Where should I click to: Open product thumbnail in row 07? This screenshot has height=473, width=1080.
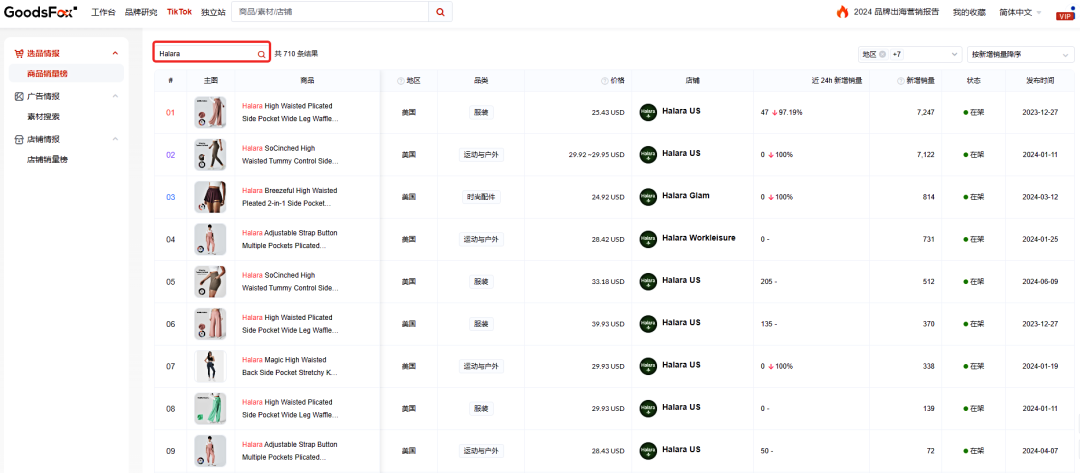coord(210,366)
